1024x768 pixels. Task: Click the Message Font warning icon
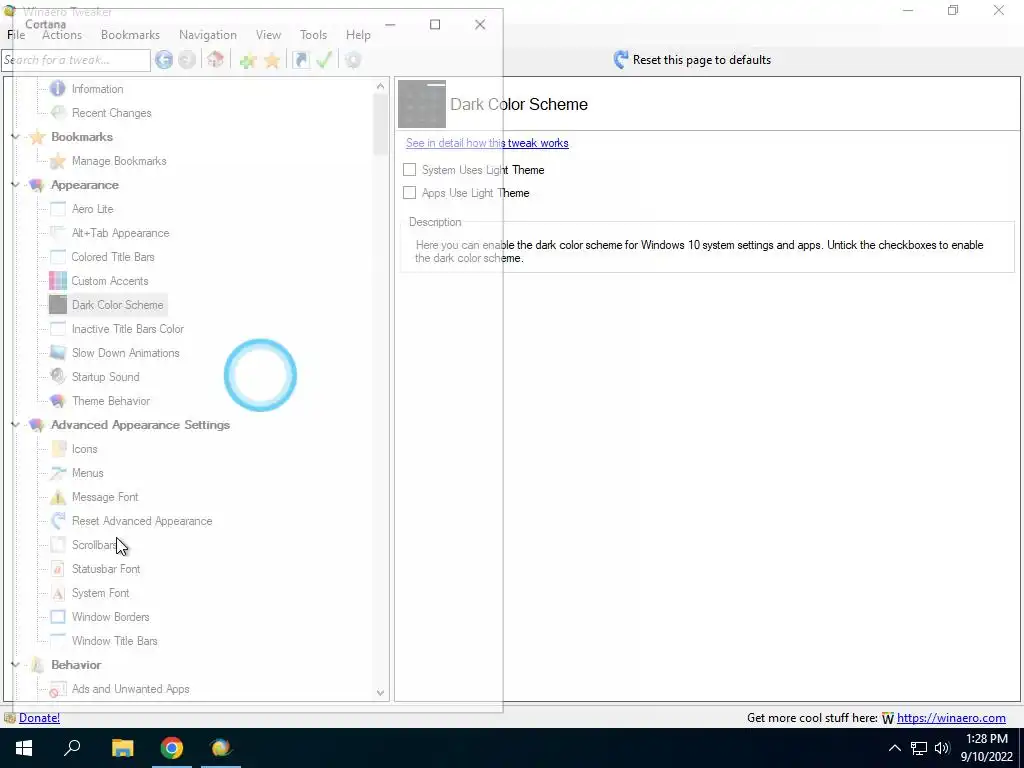tap(57, 497)
